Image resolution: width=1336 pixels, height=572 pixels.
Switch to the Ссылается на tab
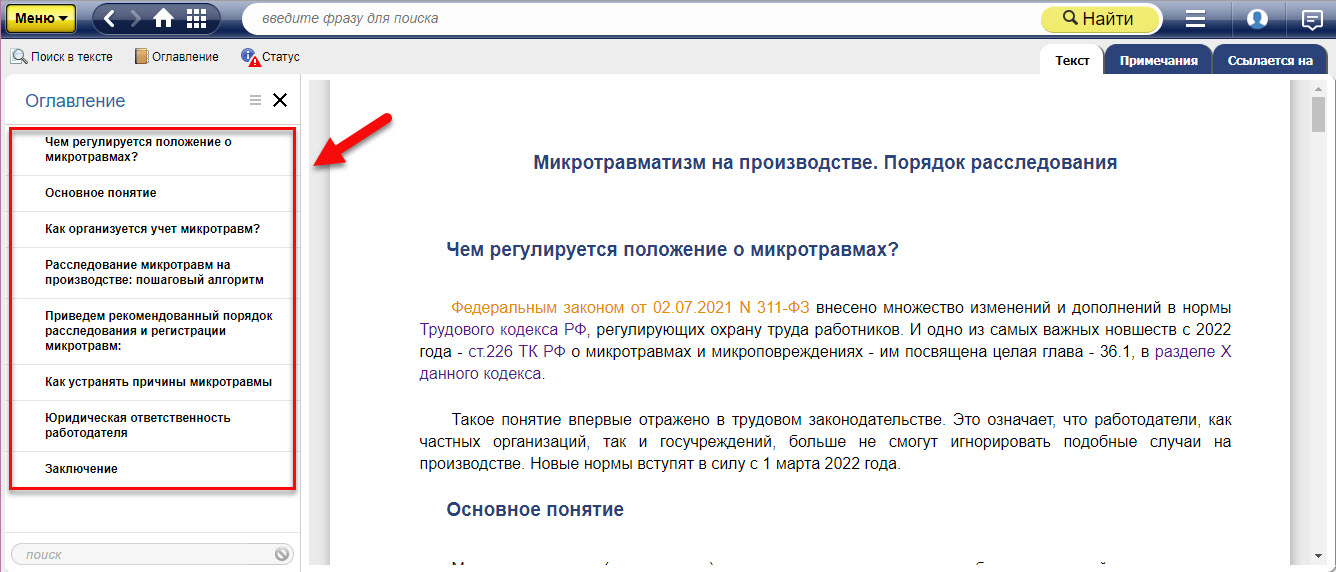[1269, 60]
